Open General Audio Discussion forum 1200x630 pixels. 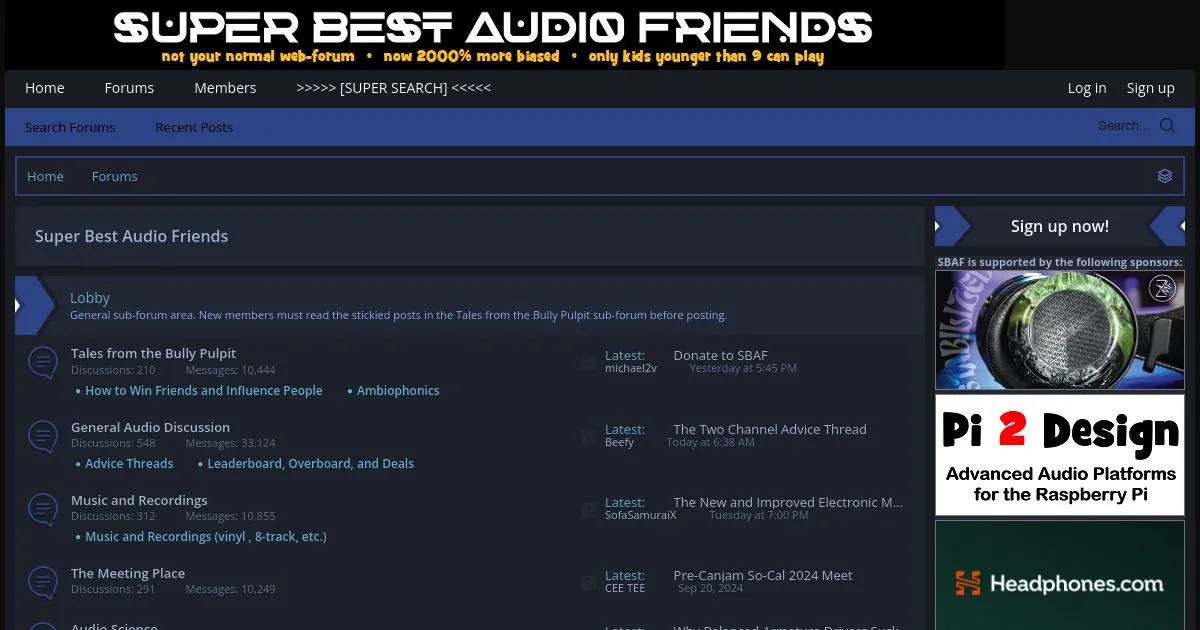click(x=150, y=427)
